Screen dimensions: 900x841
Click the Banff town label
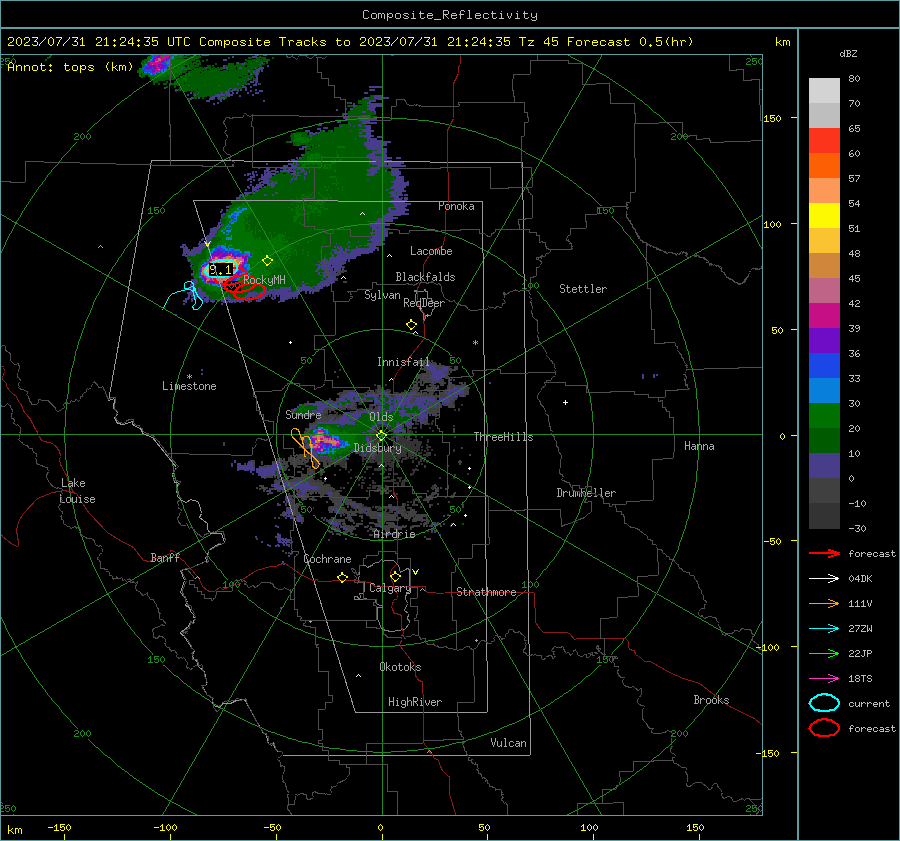pyautogui.click(x=165, y=557)
